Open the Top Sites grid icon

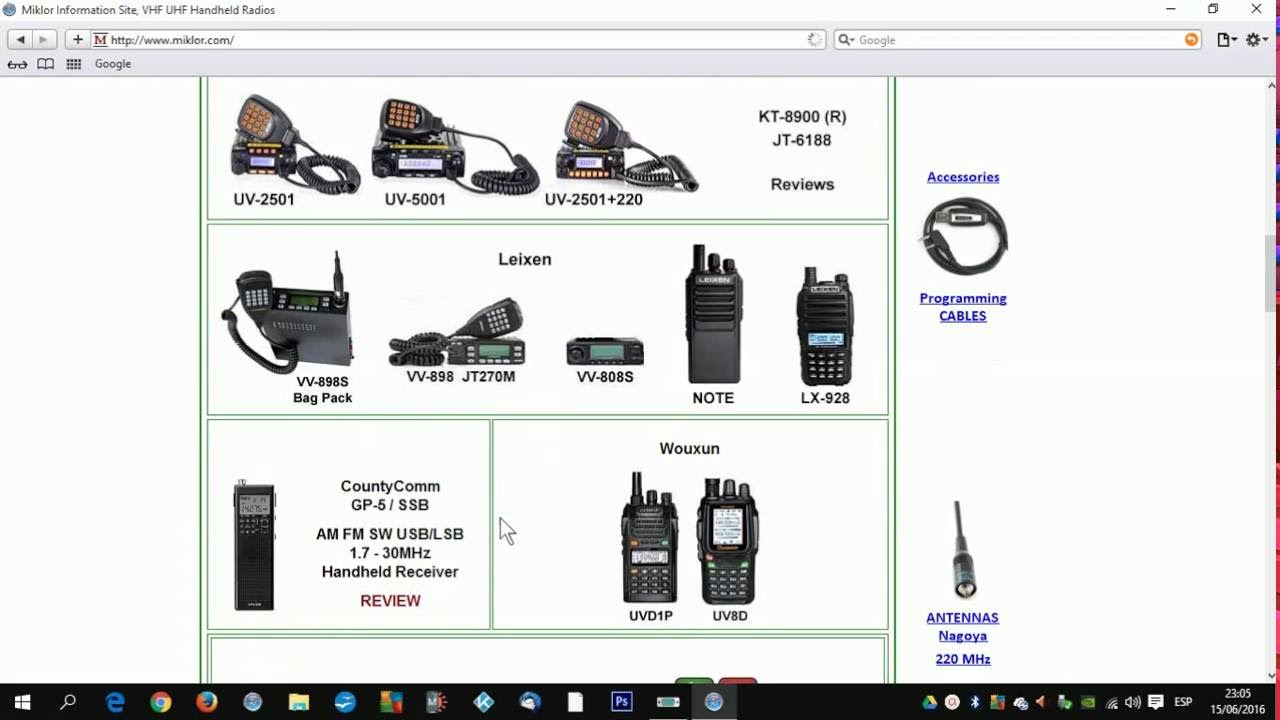point(74,64)
